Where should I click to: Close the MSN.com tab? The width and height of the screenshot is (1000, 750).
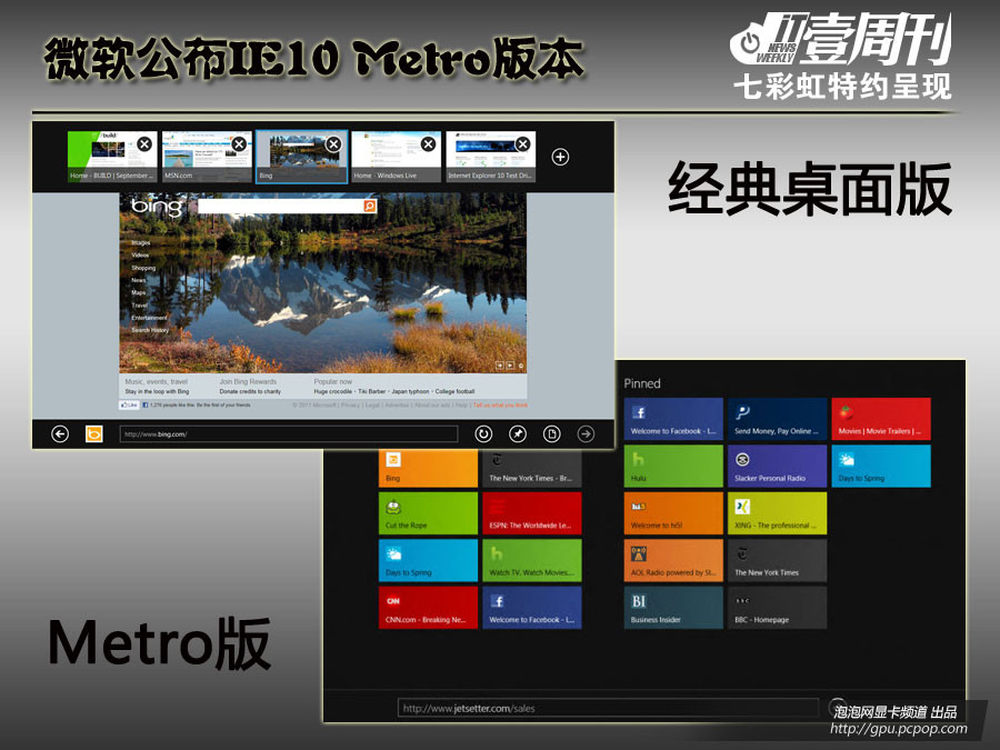(x=239, y=144)
